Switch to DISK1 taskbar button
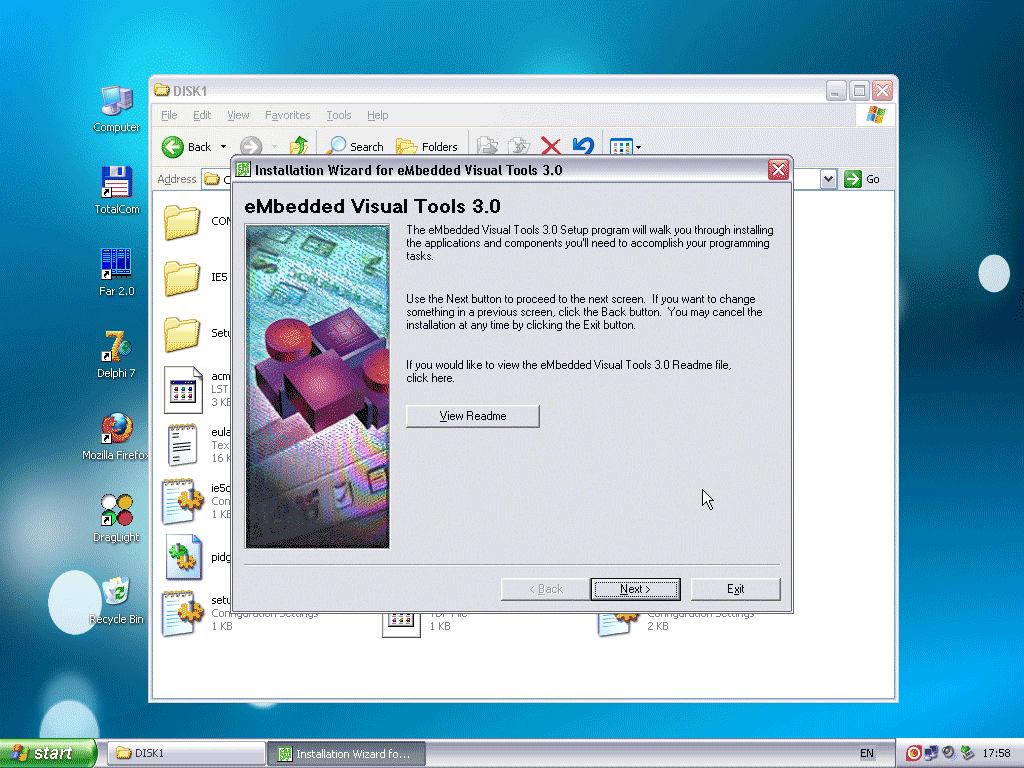Screen dimensions: 1024x768 click(185, 754)
